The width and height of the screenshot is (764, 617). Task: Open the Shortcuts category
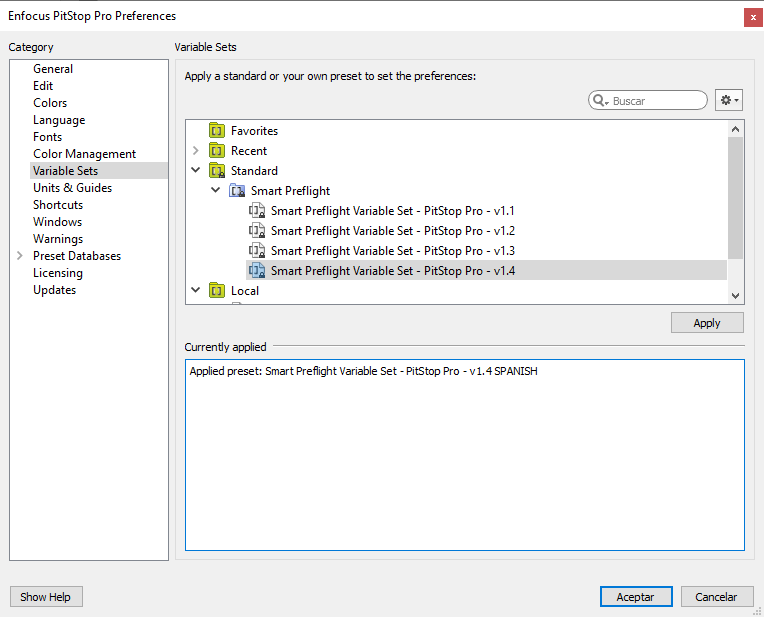58,205
